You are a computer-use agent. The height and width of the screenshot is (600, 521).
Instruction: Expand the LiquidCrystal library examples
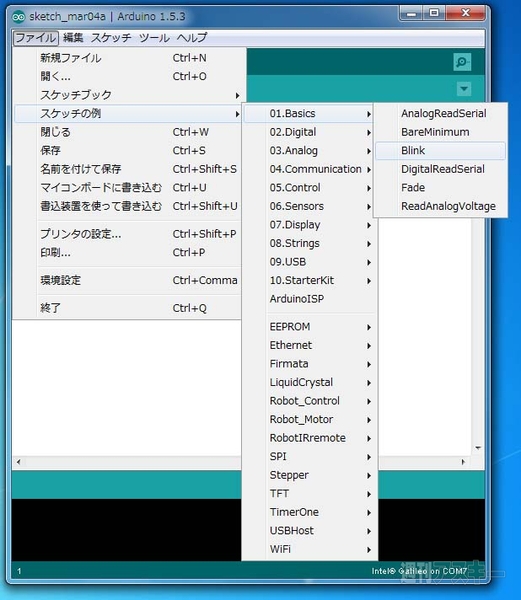pyautogui.click(x=309, y=383)
